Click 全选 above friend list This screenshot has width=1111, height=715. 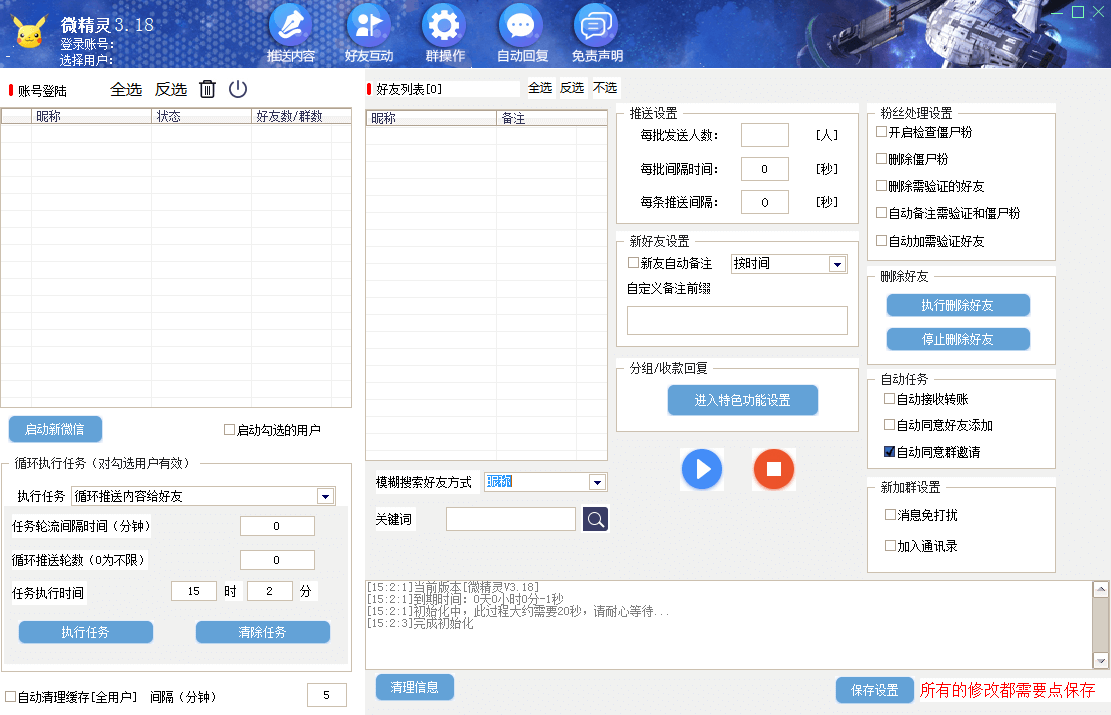pos(540,88)
